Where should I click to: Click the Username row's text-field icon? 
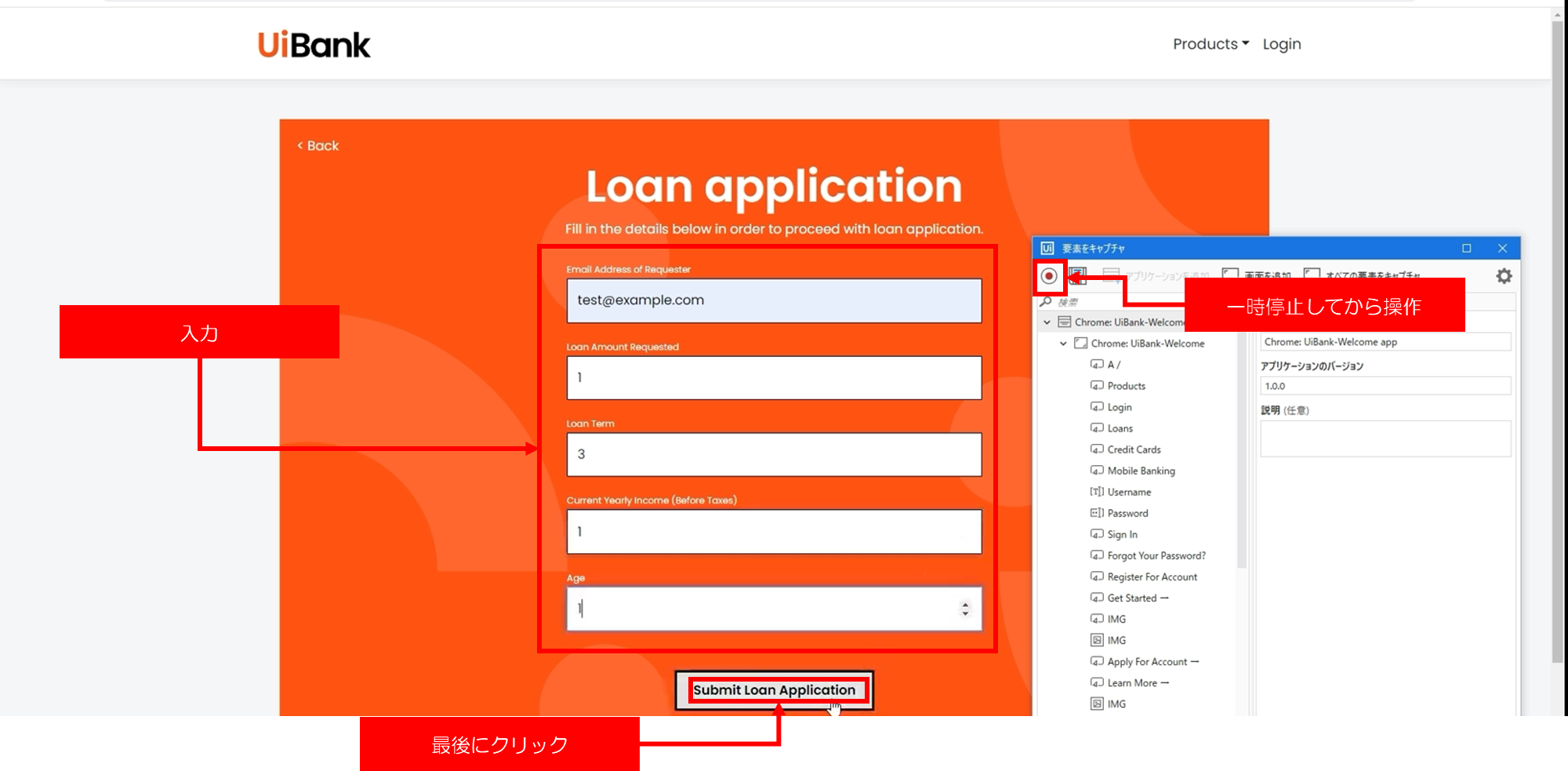(x=1097, y=492)
